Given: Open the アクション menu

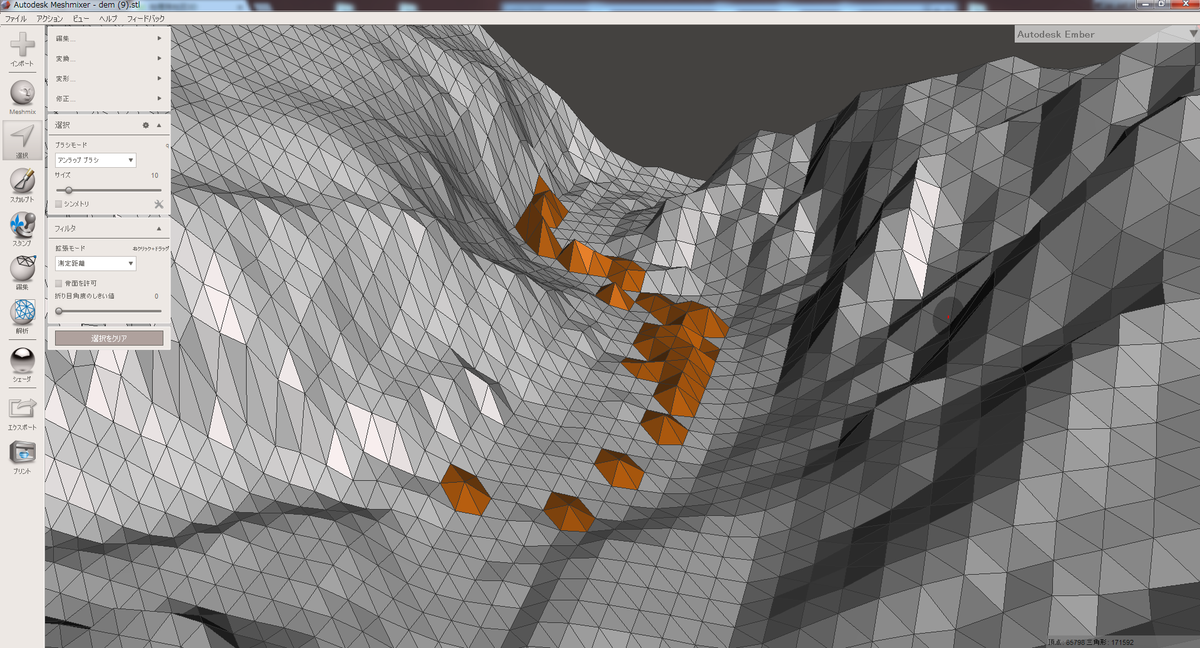Looking at the screenshot, I should [x=49, y=19].
